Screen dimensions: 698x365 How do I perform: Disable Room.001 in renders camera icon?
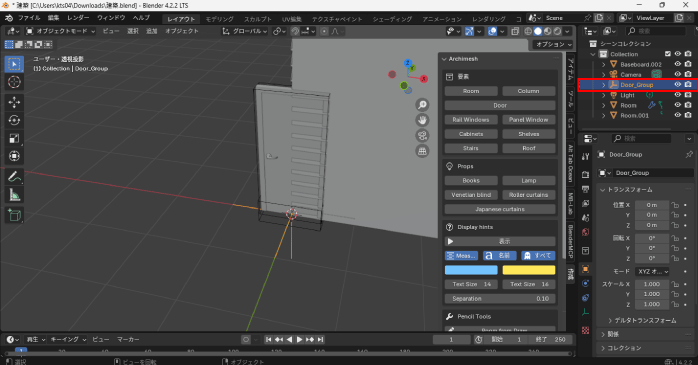tap(688, 115)
